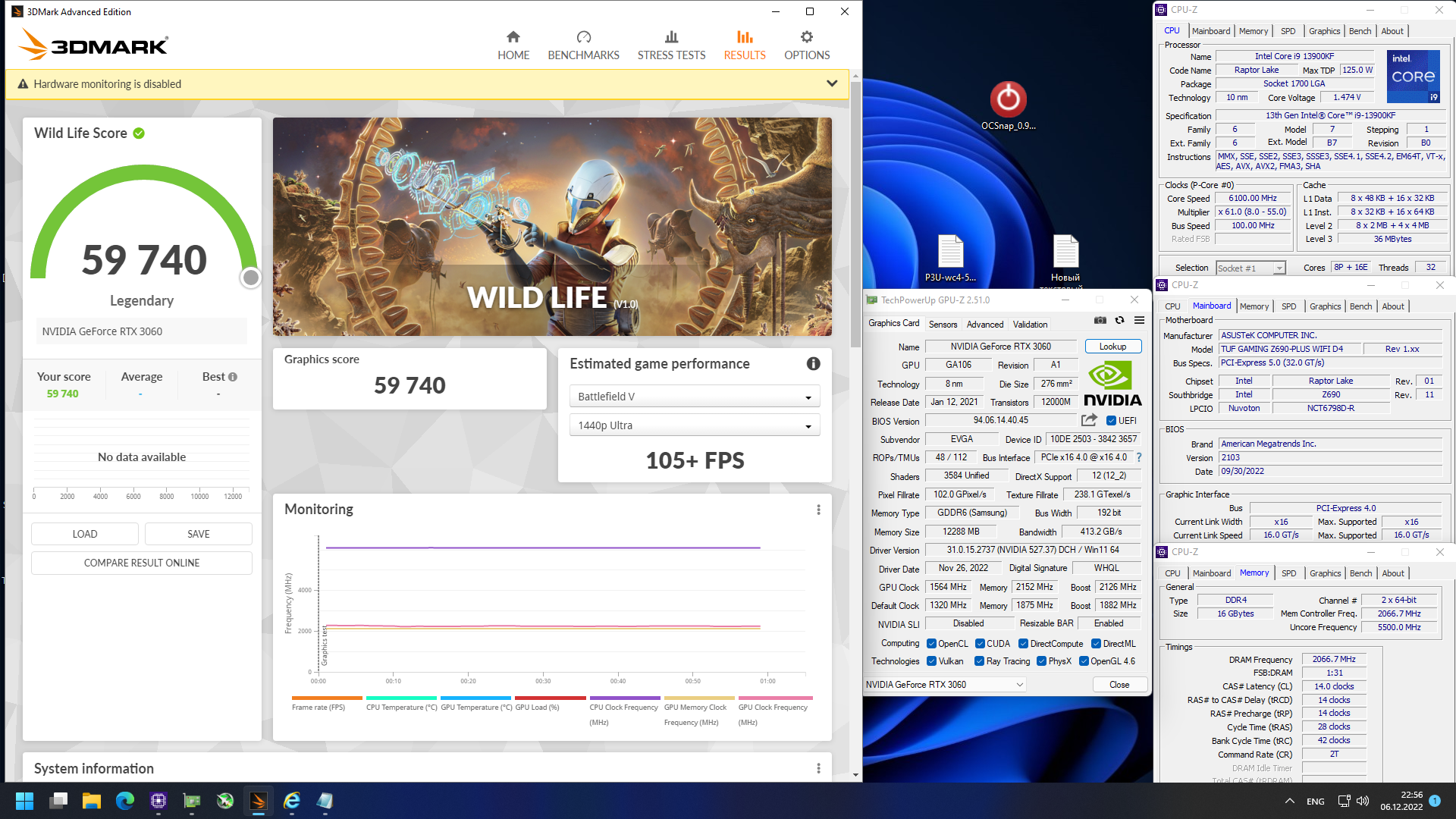Open the About tab in bottom CPU-Z window
The width and height of the screenshot is (1456, 819).
click(1393, 573)
